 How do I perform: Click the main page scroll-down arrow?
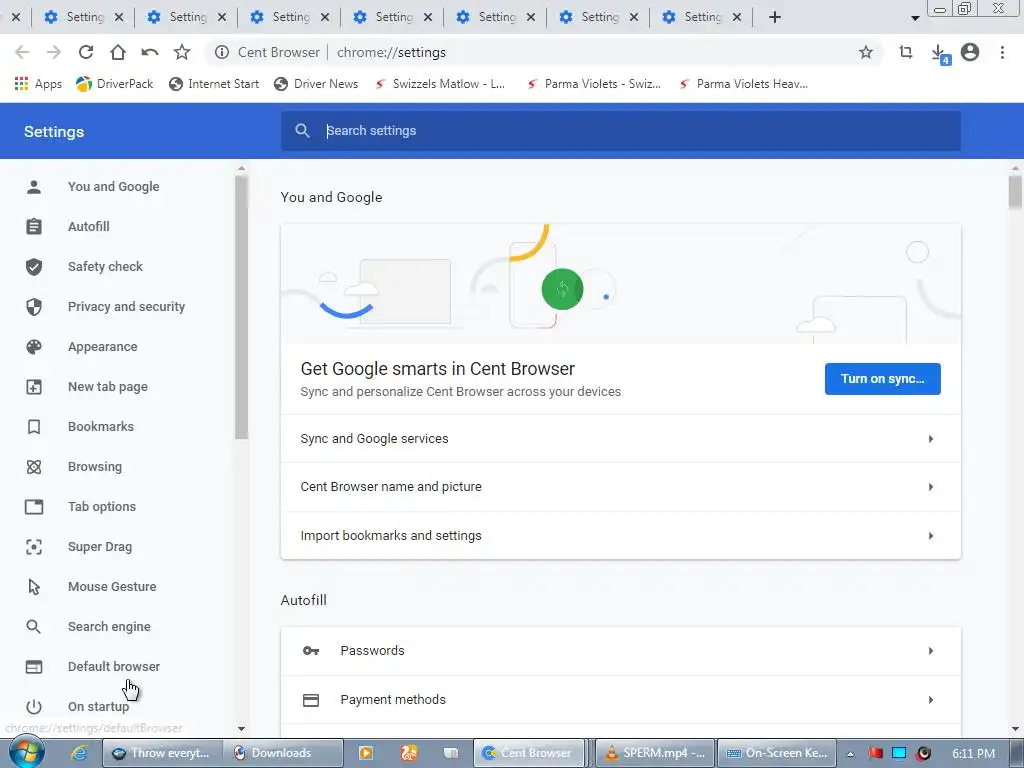pyautogui.click(x=1015, y=728)
